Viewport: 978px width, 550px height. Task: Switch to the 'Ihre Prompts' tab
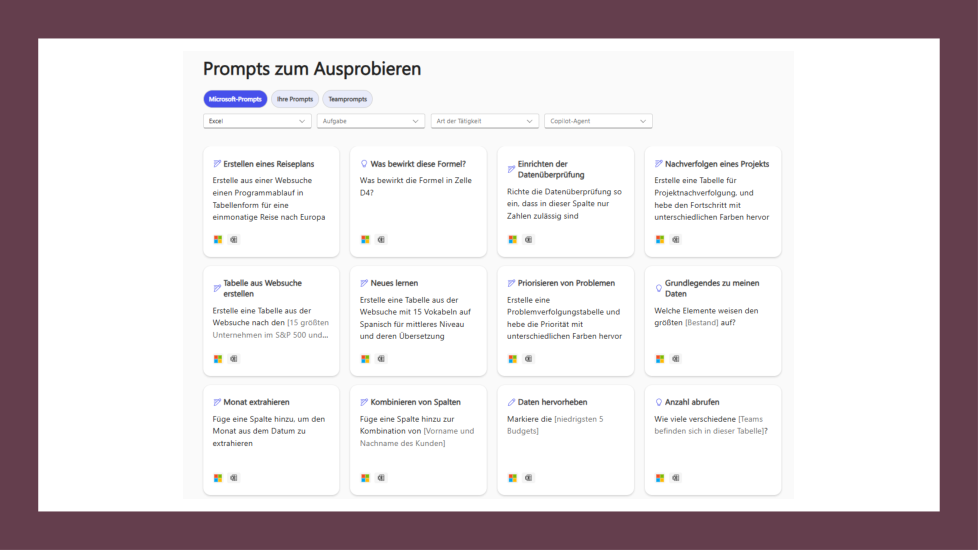click(295, 99)
